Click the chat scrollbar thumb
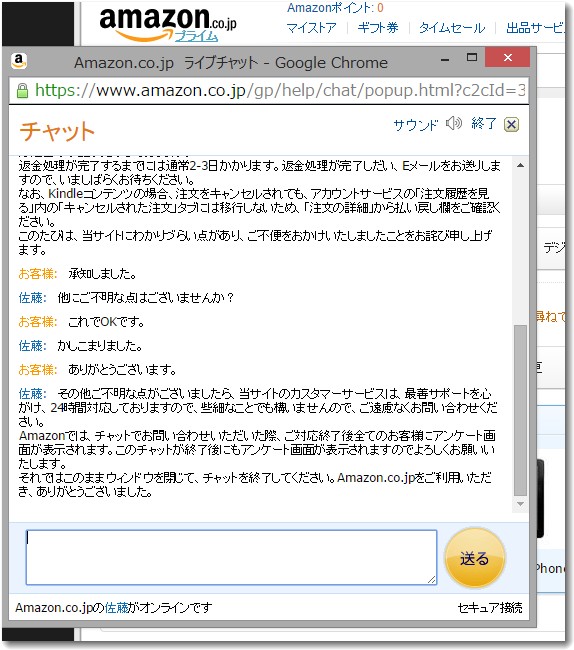574x650 pixels. click(x=520, y=410)
